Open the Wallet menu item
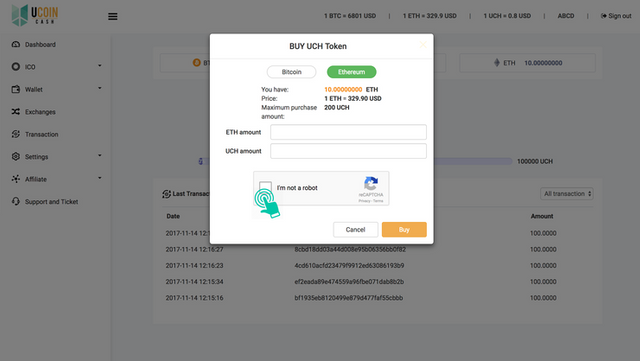 coord(33,89)
